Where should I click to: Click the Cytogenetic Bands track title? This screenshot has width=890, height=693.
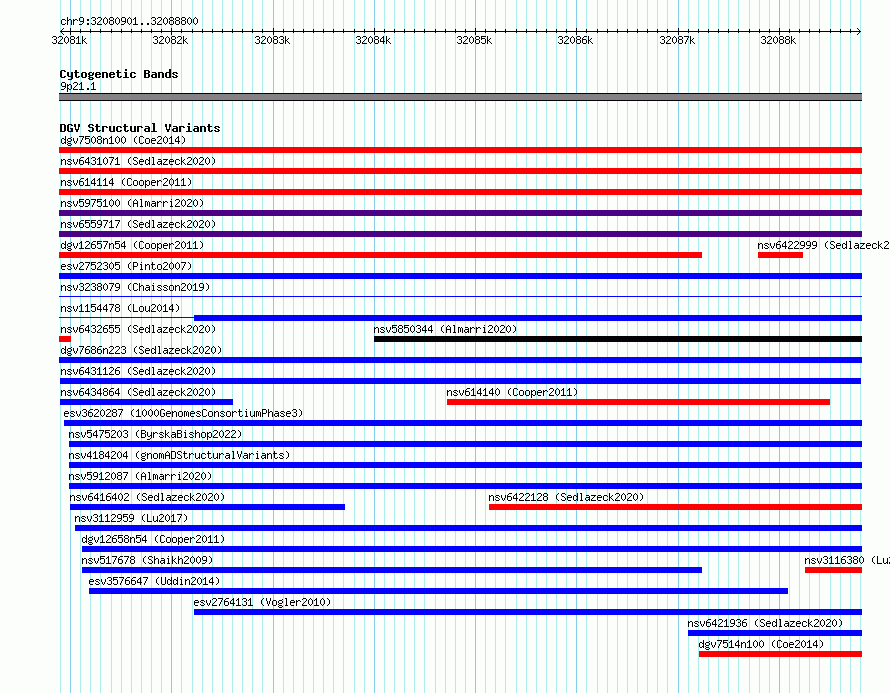pos(119,74)
